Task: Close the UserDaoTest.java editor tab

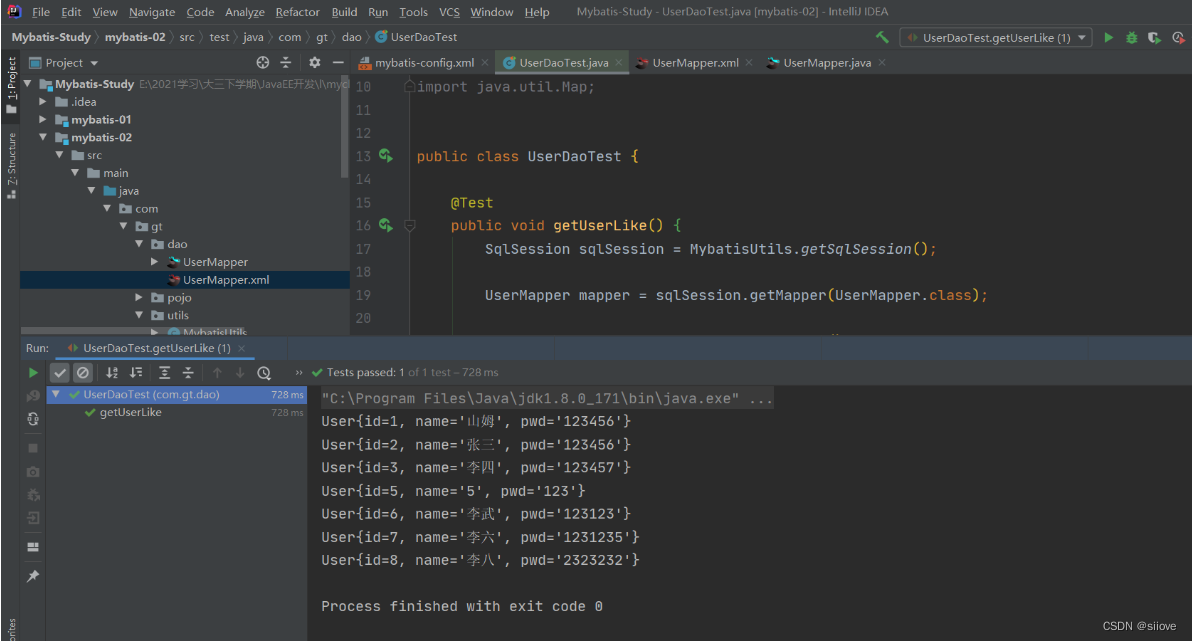Action: [619, 63]
